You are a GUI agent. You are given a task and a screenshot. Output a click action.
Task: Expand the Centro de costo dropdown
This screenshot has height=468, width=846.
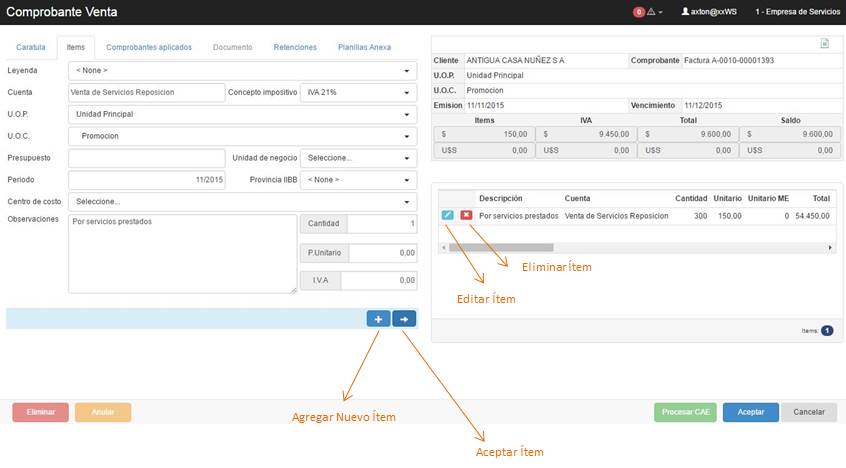click(x=241, y=201)
